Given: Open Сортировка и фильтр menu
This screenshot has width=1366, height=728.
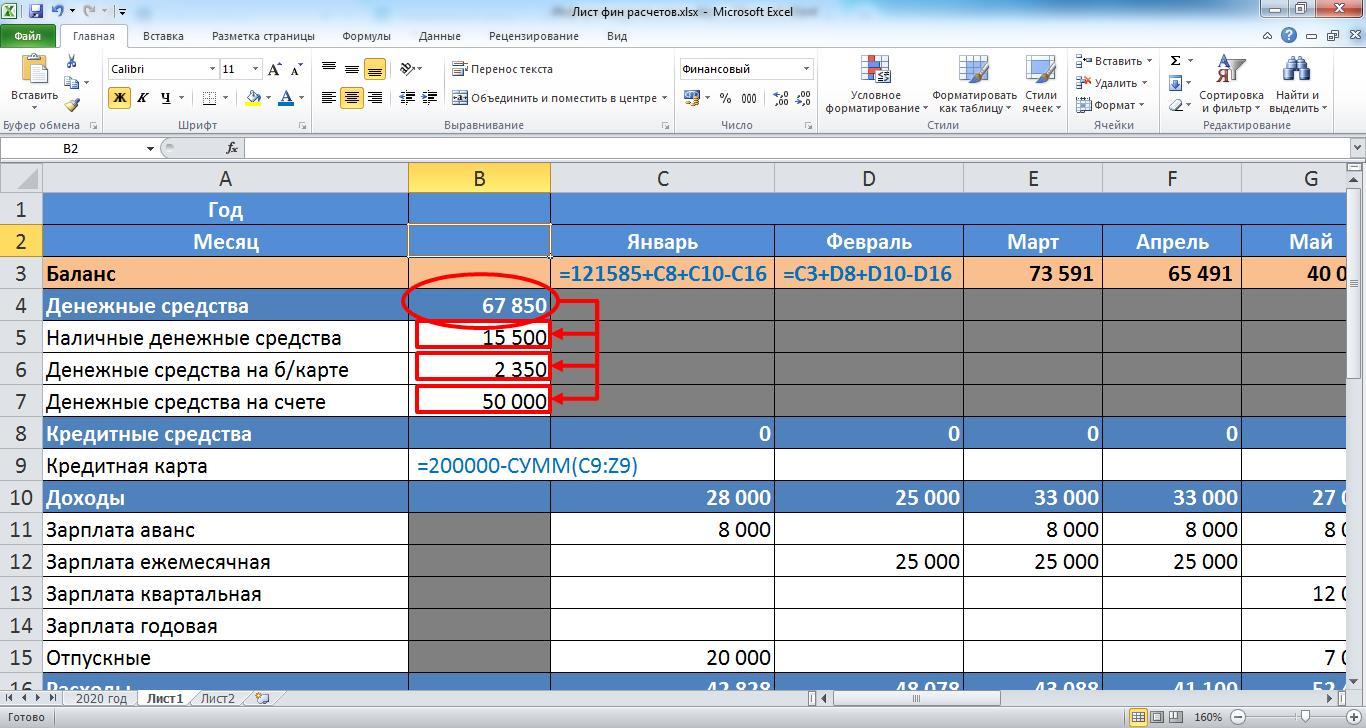Looking at the screenshot, I should [1232, 84].
